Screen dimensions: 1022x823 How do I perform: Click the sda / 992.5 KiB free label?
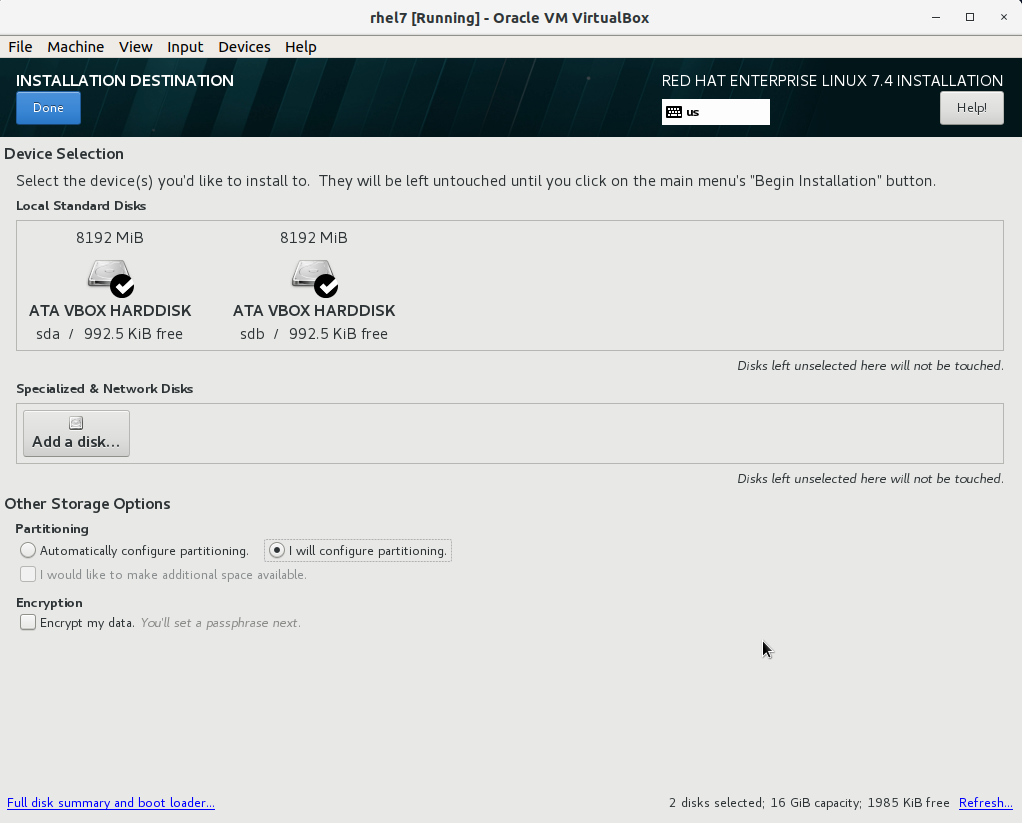[x=110, y=334]
